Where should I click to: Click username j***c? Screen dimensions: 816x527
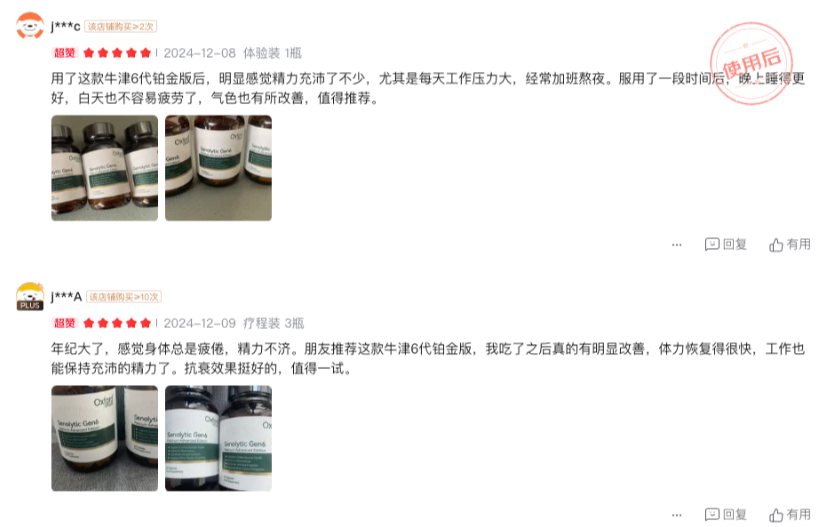pyautogui.click(x=66, y=26)
